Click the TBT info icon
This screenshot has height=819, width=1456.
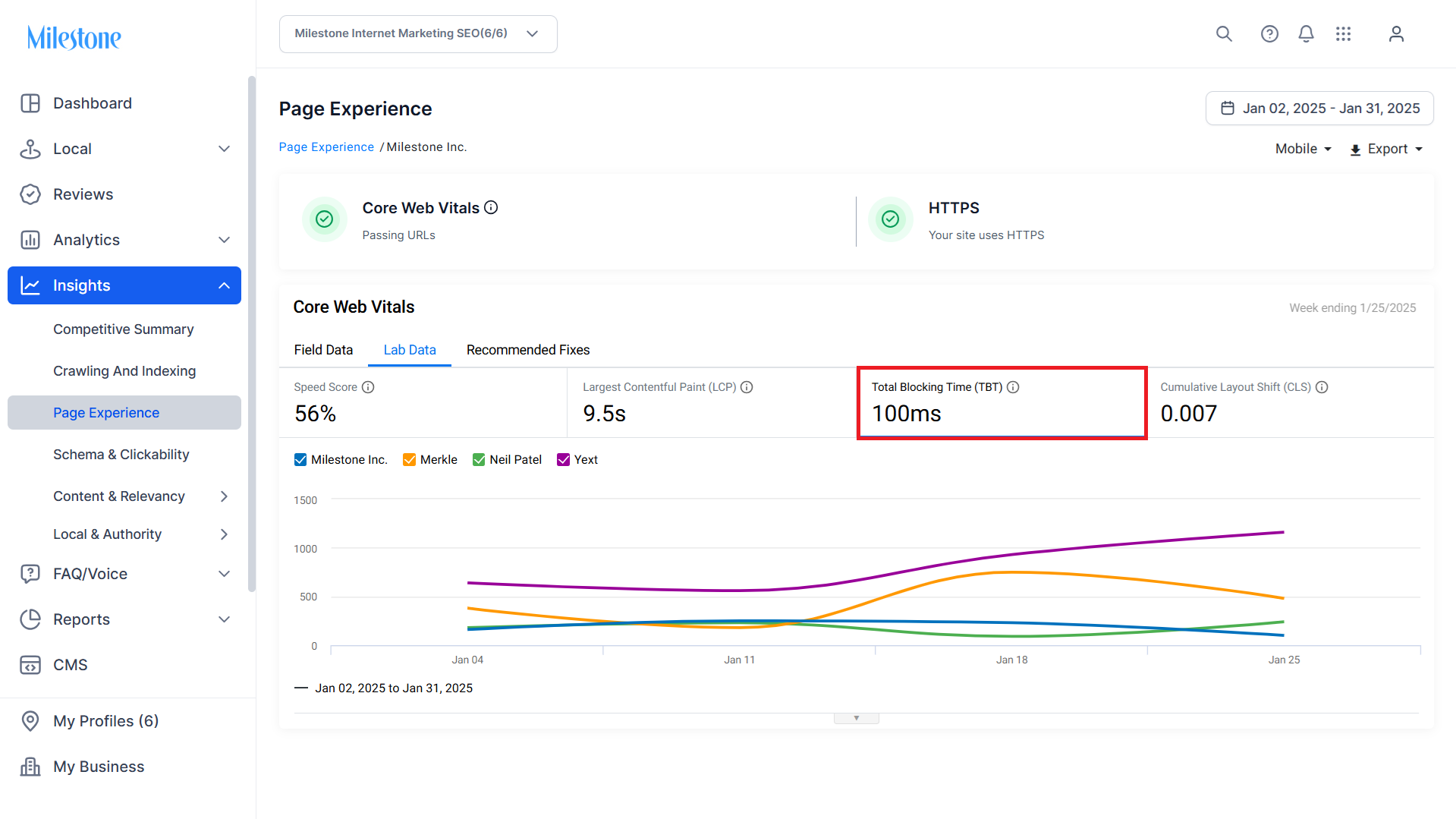pos(1013,387)
